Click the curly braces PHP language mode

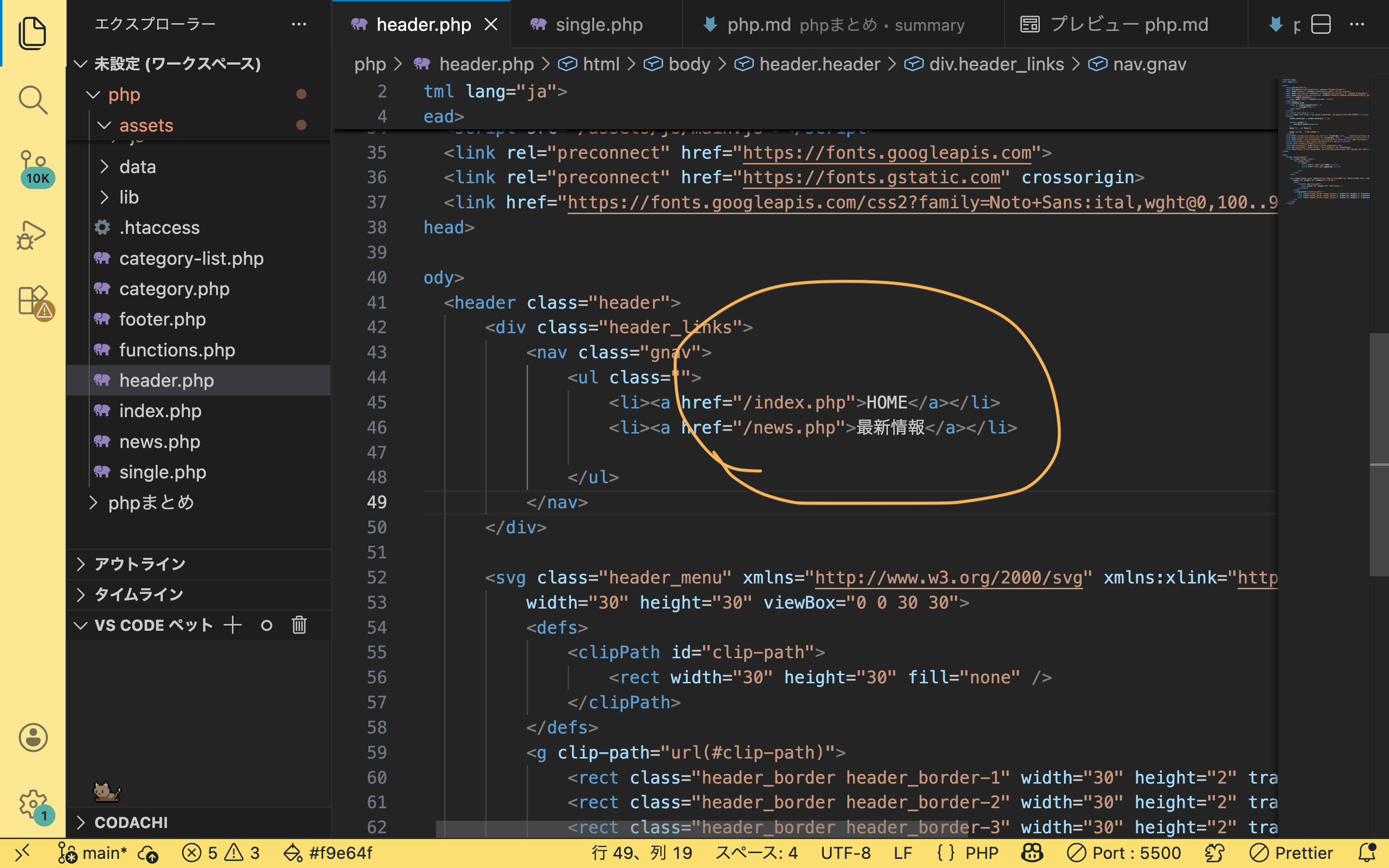pyautogui.click(x=967, y=853)
